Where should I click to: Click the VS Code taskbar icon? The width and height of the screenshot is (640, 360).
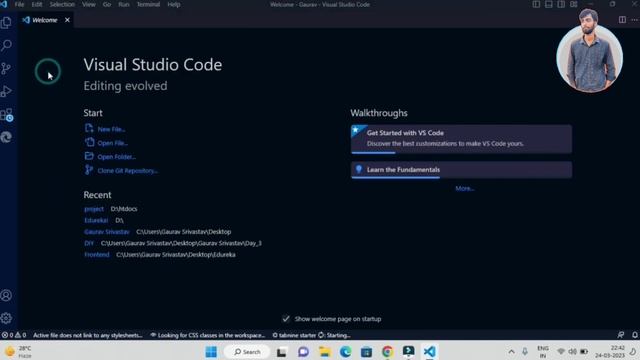[429, 351]
